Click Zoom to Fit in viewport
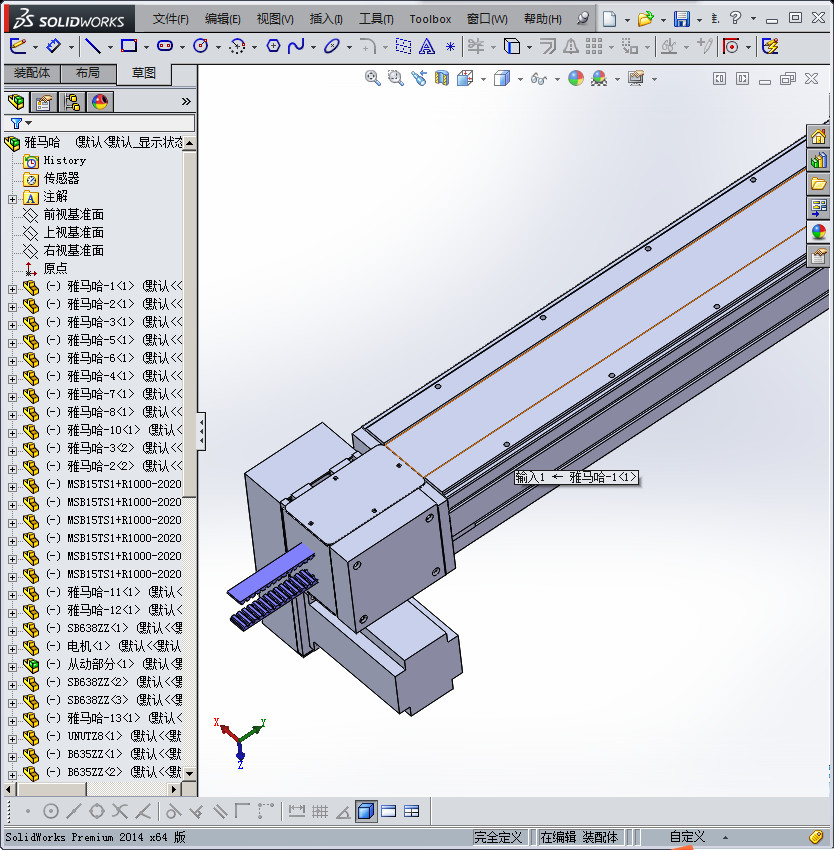The width and height of the screenshot is (834, 850). coord(372,79)
